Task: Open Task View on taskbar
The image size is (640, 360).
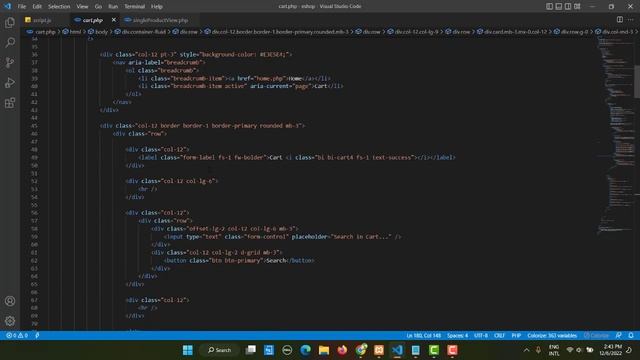Action: (x=251, y=350)
